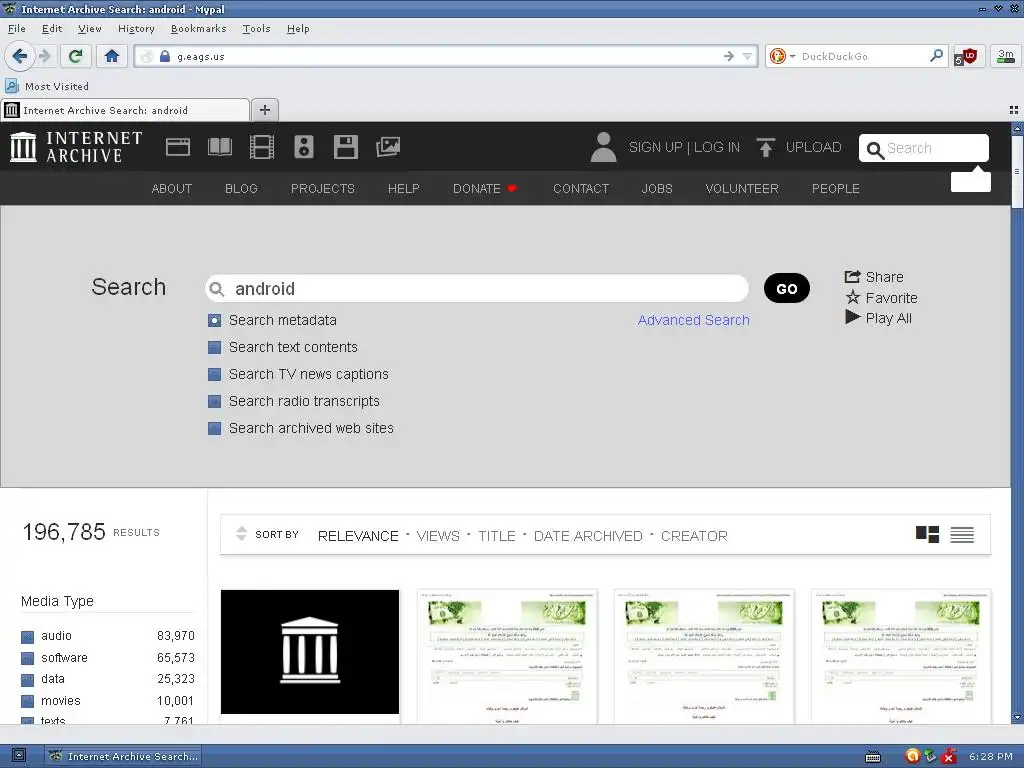This screenshot has height=768, width=1024.
Task: Click the Internet Archive logo
Action: tap(76, 147)
